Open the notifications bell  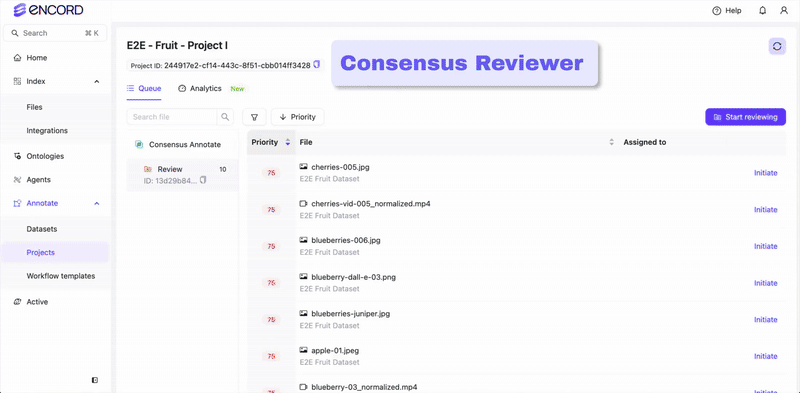coord(763,10)
